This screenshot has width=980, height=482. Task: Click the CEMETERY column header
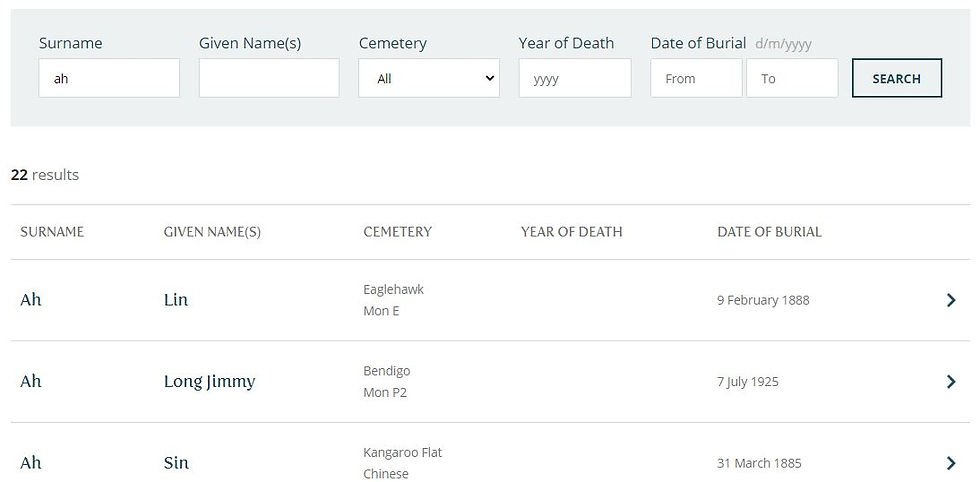[398, 232]
